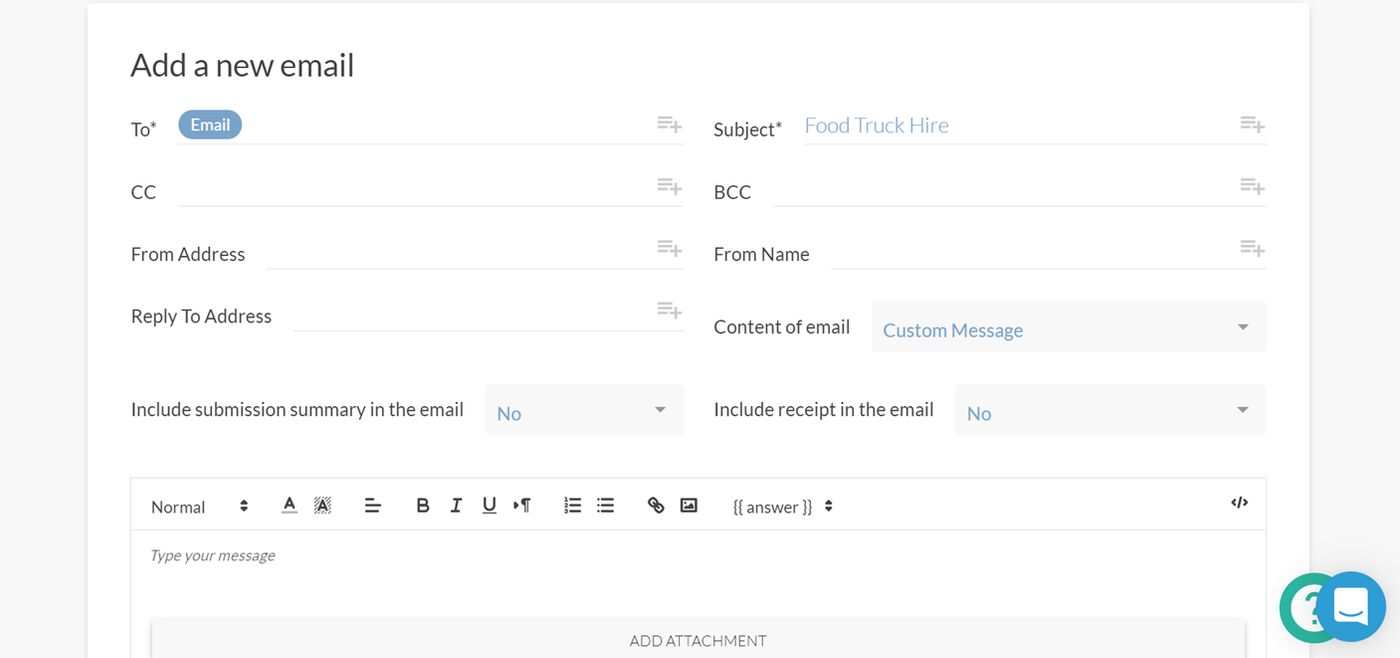Click the ADD ATTACHMENT button
The width and height of the screenshot is (1400, 658).
pyautogui.click(x=697, y=640)
